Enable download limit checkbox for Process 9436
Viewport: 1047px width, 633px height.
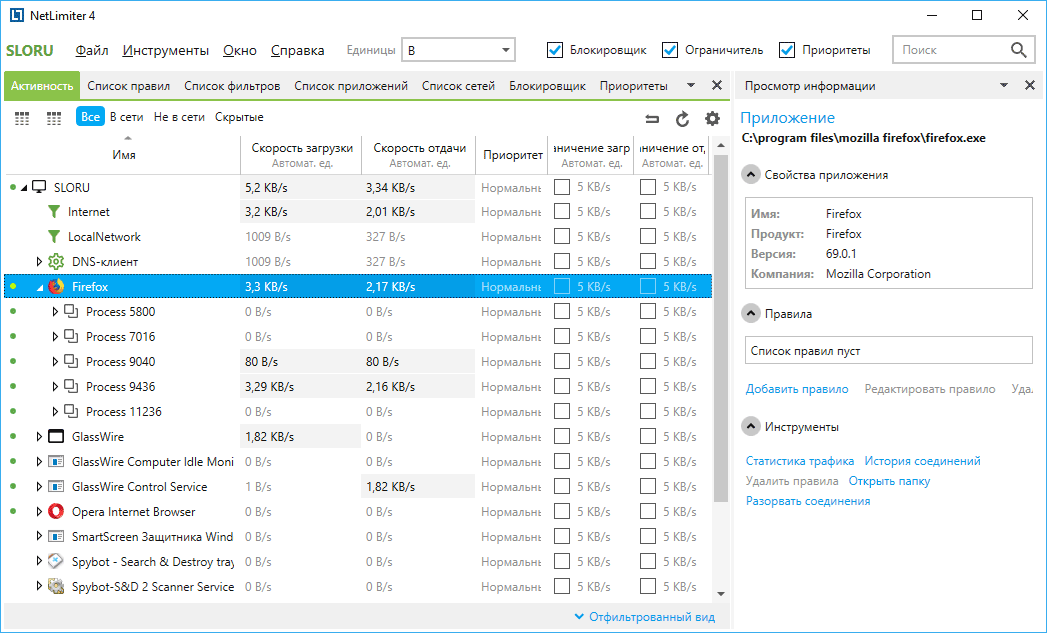562,387
